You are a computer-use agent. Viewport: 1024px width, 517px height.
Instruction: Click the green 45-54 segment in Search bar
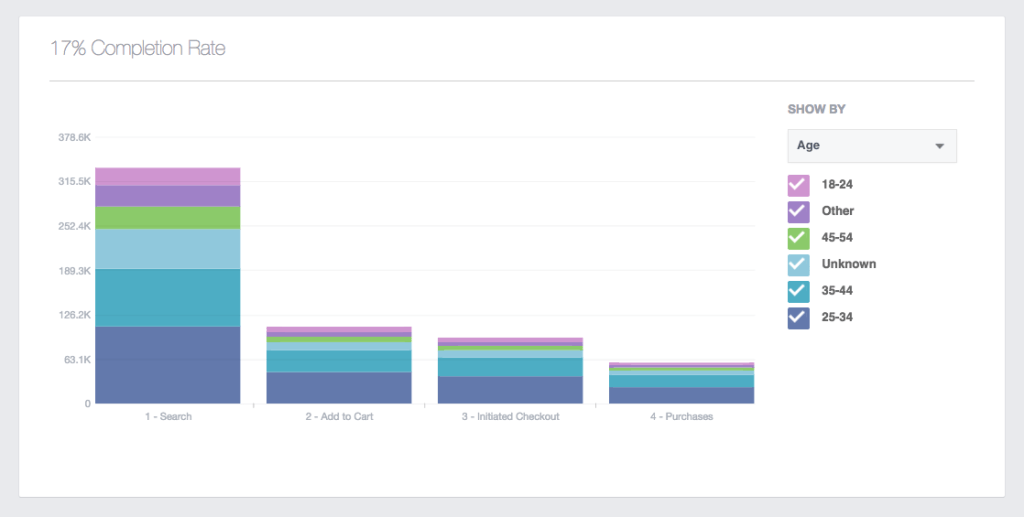(x=168, y=217)
